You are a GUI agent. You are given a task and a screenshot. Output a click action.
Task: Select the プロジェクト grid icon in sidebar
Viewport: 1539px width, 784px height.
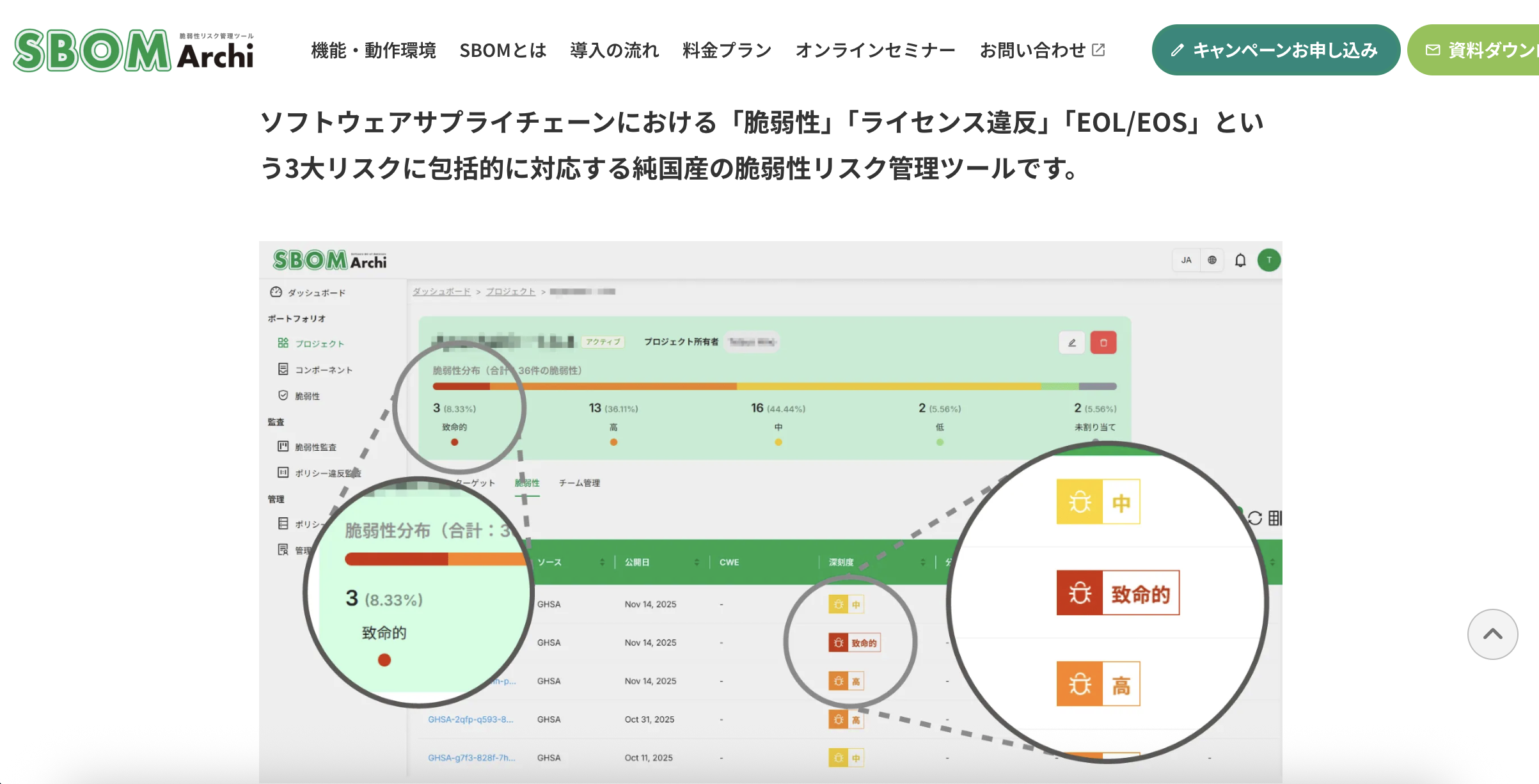coord(283,343)
